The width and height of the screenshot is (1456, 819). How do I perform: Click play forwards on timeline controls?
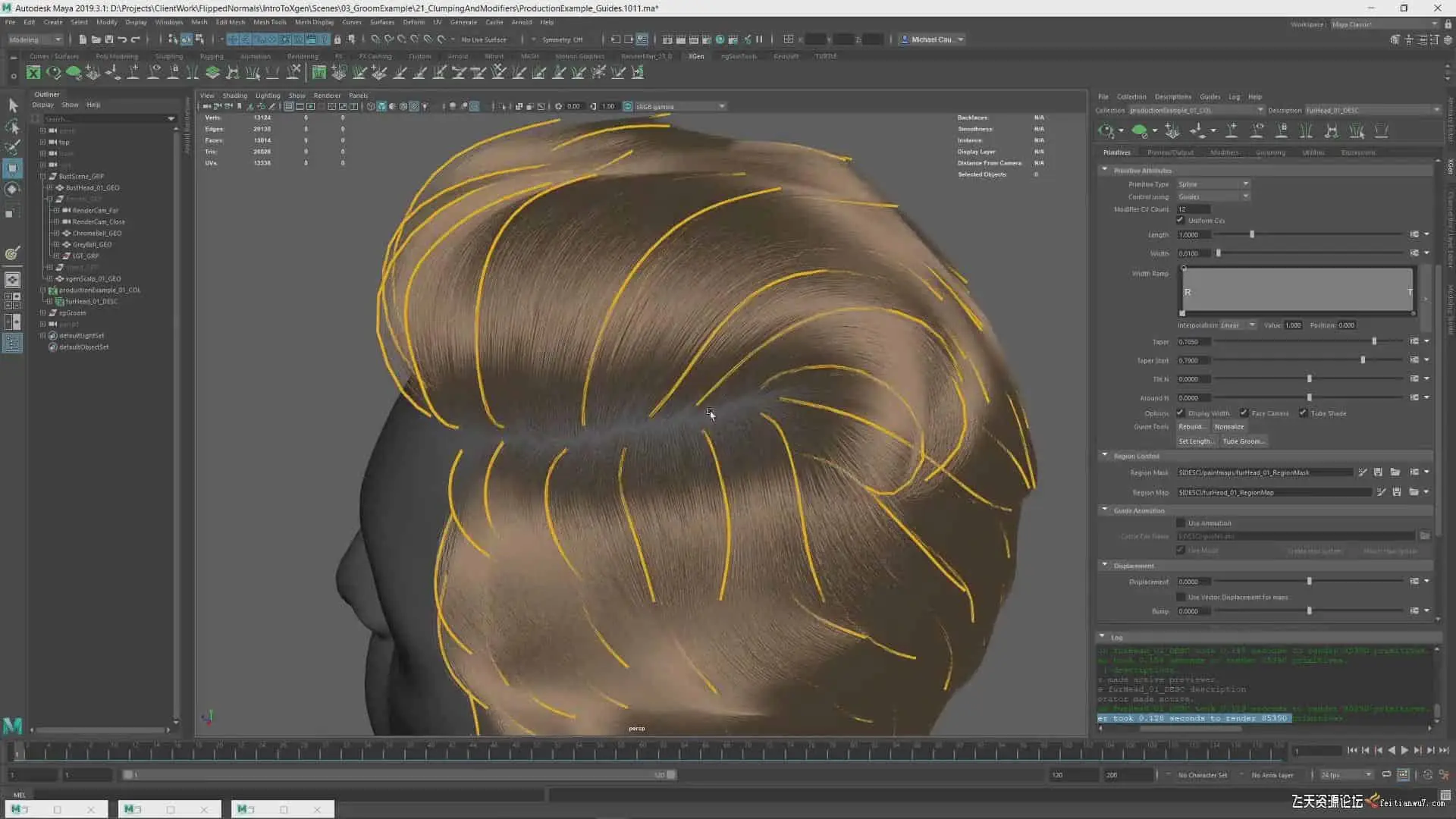point(1404,751)
